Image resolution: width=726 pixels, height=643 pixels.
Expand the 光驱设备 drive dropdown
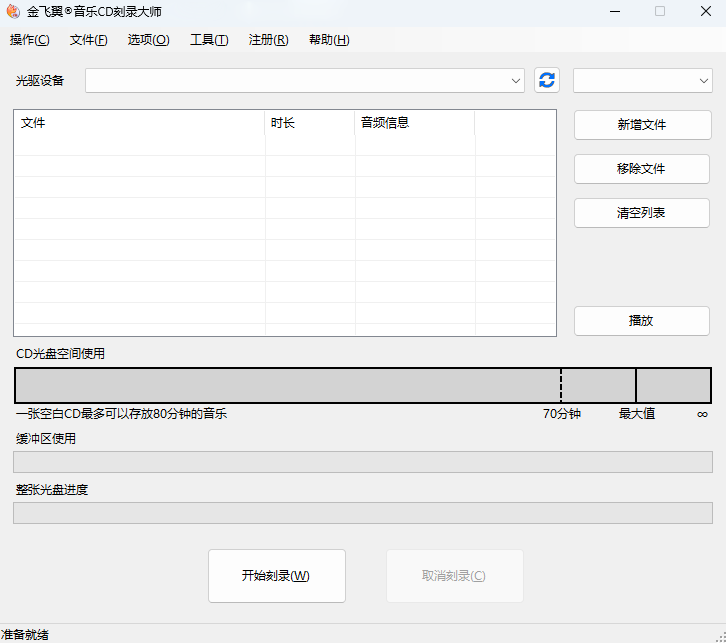click(x=305, y=80)
